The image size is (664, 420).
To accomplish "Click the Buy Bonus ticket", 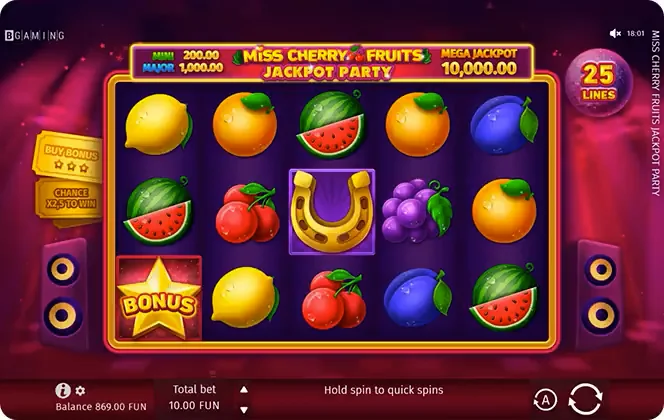I will [68, 157].
